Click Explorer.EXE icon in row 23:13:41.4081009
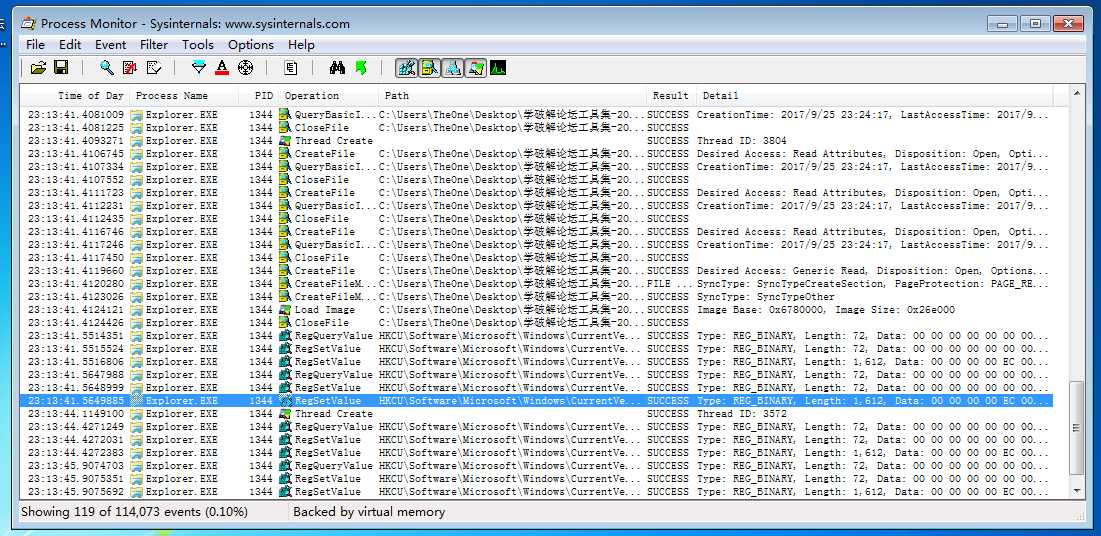 [137, 115]
